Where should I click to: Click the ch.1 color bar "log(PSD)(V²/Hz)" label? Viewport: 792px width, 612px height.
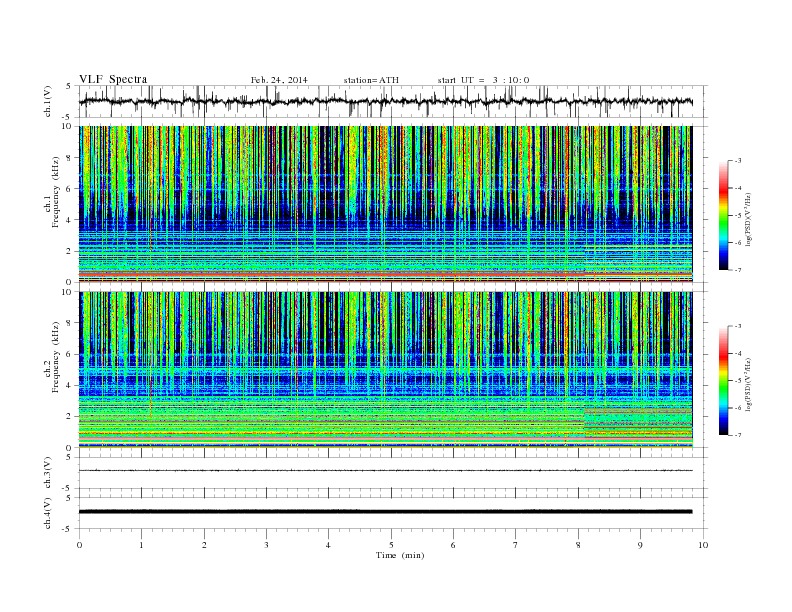(749, 219)
